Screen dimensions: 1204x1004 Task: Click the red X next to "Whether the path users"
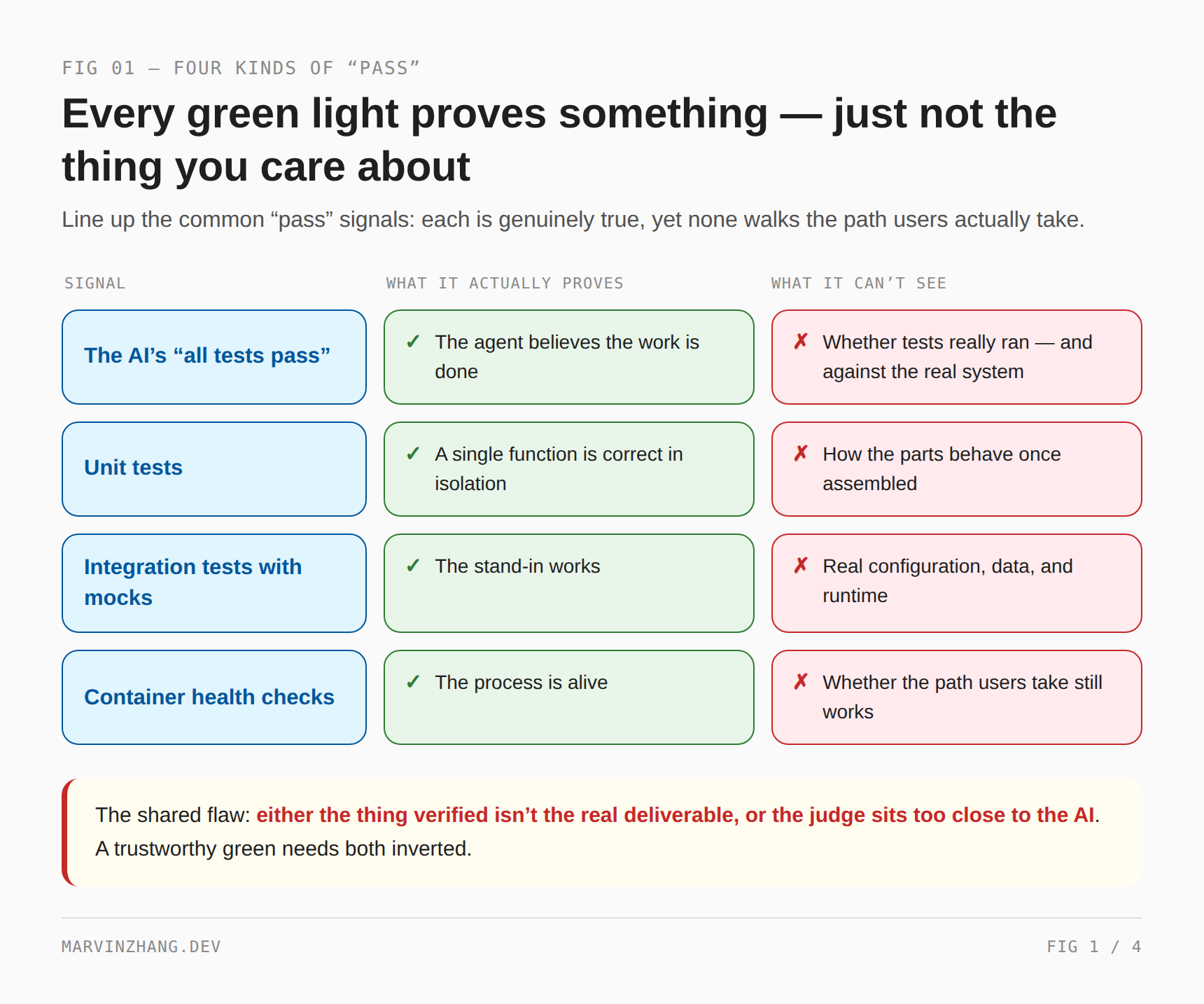tap(801, 682)
